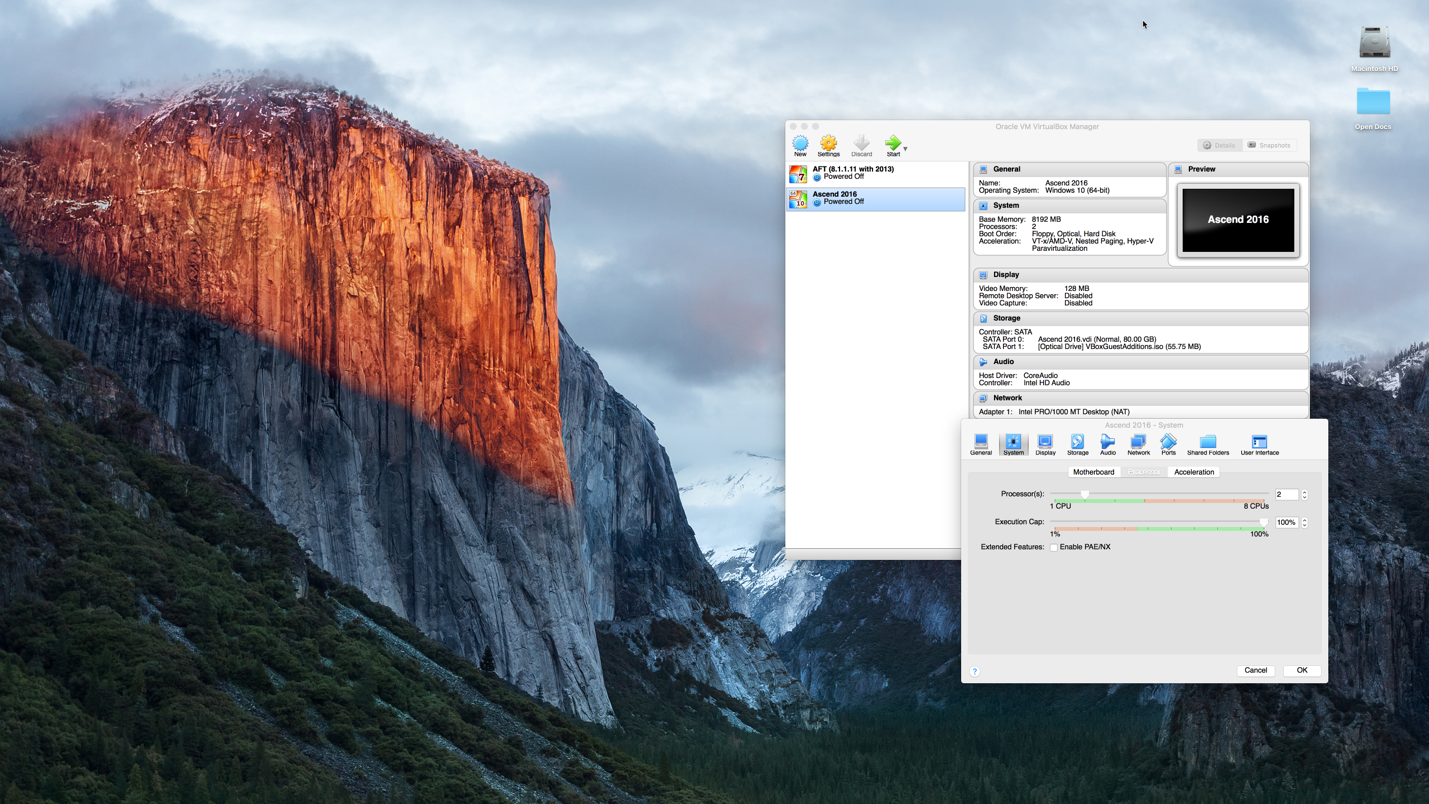Image resolution: width=1429 pixels, height=804 pixels.
Task: Click the execution cap percentage field
Action: pos(1286,522)
